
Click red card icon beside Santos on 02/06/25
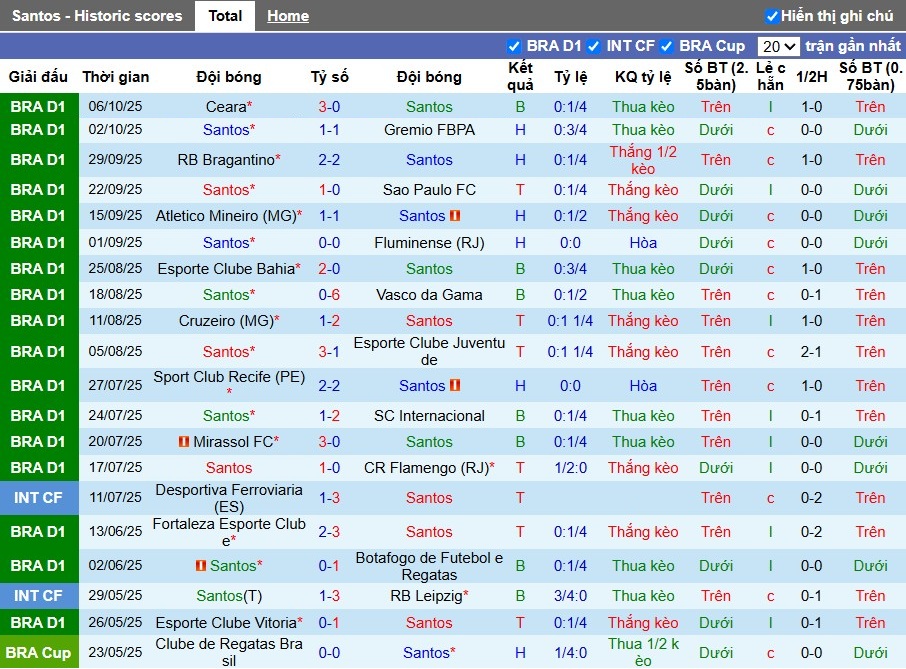point(201,566)
